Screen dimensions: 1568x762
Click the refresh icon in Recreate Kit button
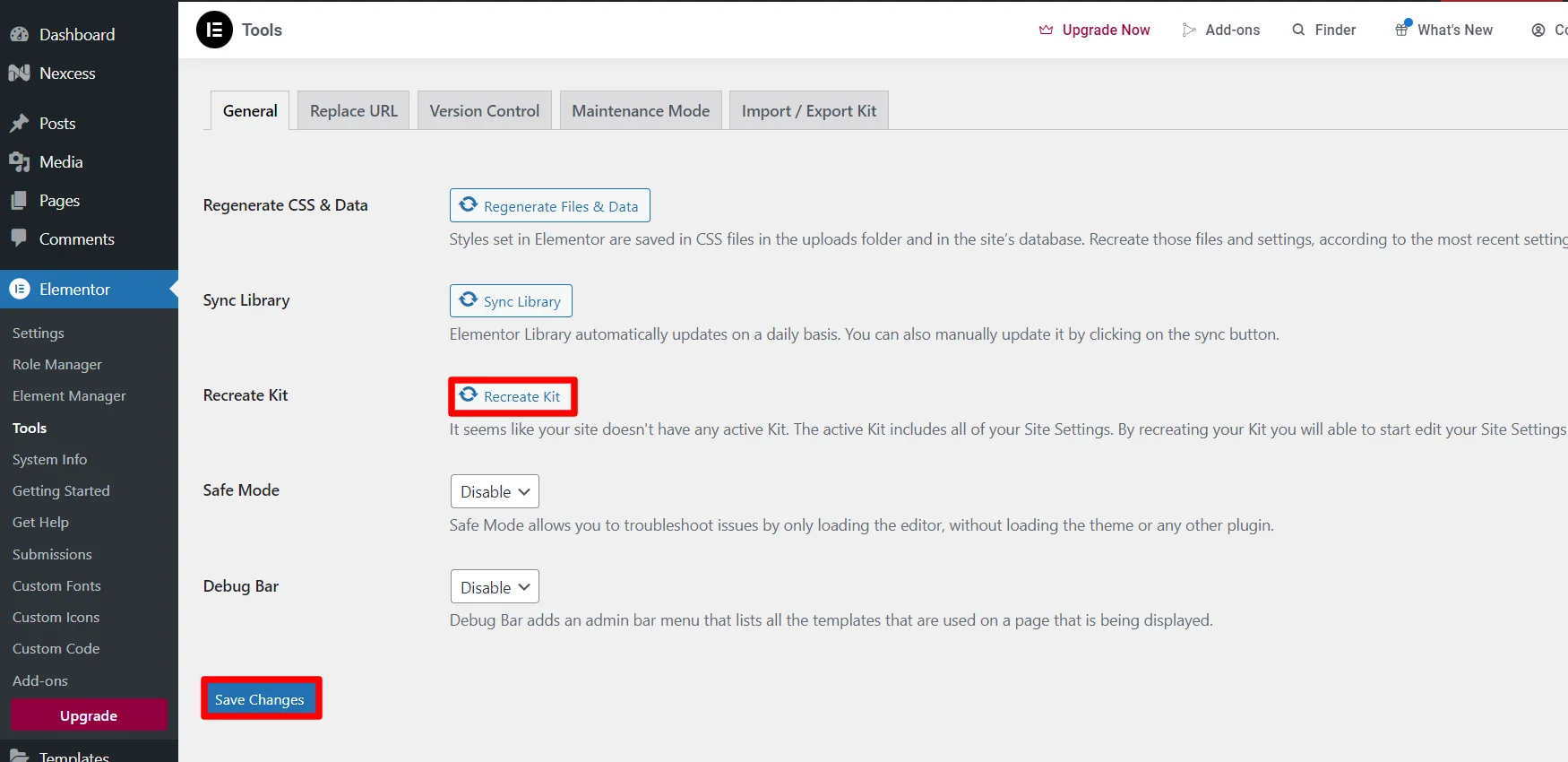tap(469, 394)
